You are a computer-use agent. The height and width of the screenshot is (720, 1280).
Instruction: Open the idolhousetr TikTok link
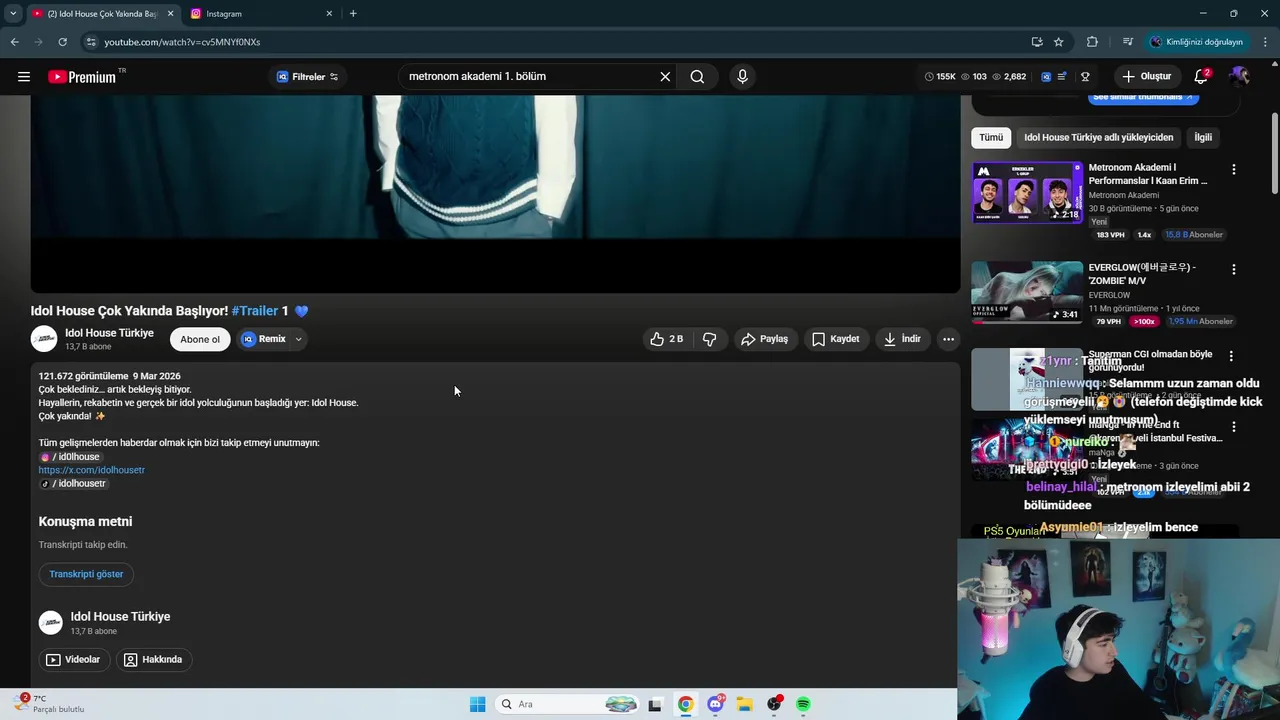(73, 484)
